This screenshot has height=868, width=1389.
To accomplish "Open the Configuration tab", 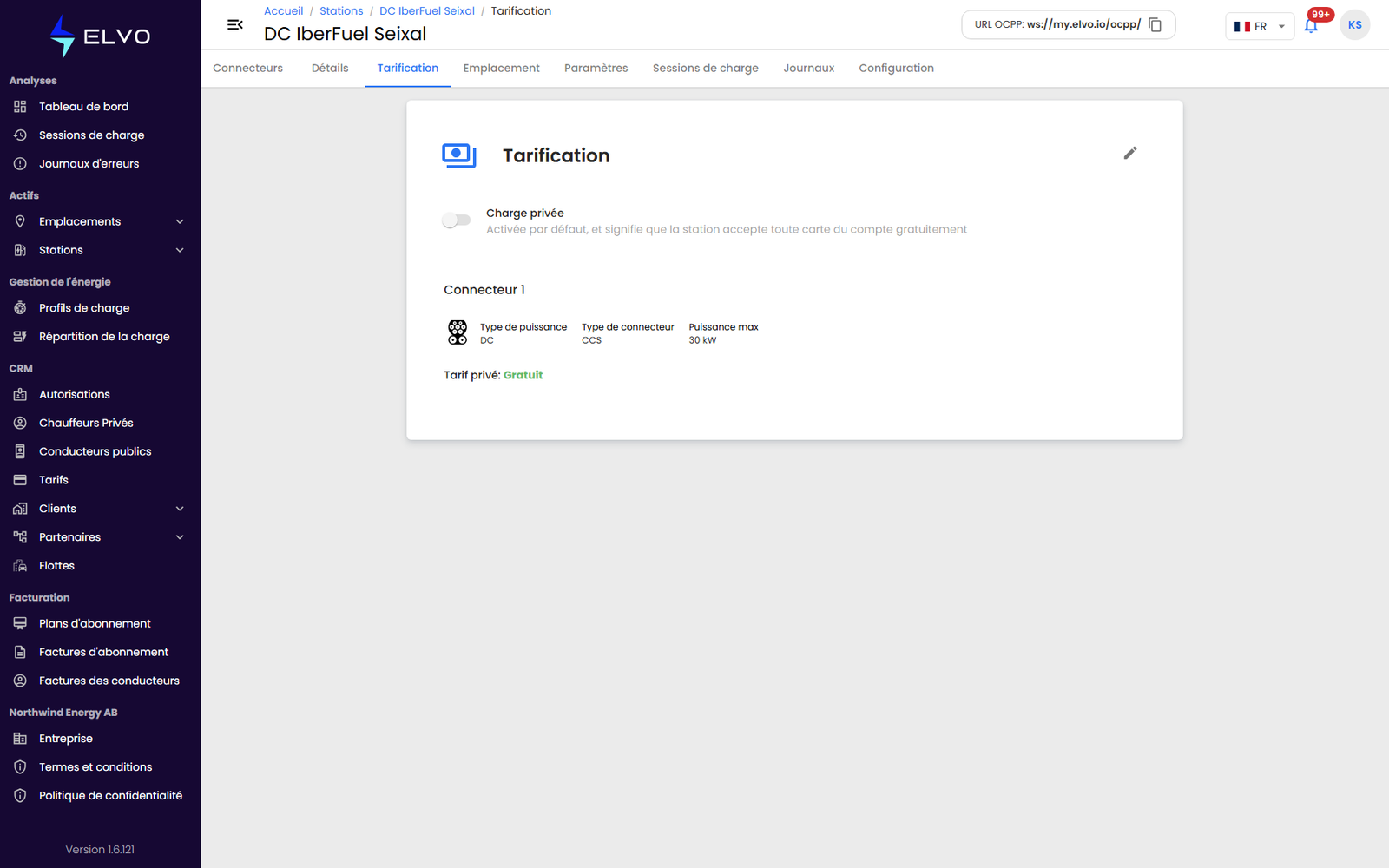I will tap(896, 69).
